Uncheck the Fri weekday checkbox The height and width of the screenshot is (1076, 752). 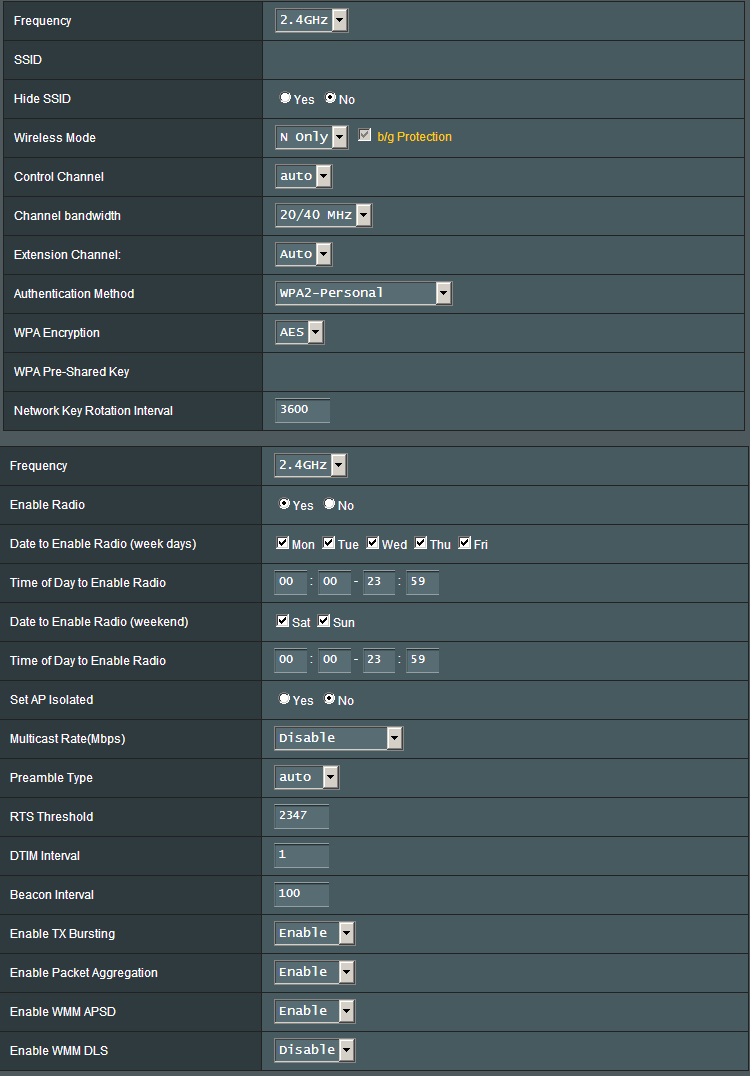tap(465, 543)
